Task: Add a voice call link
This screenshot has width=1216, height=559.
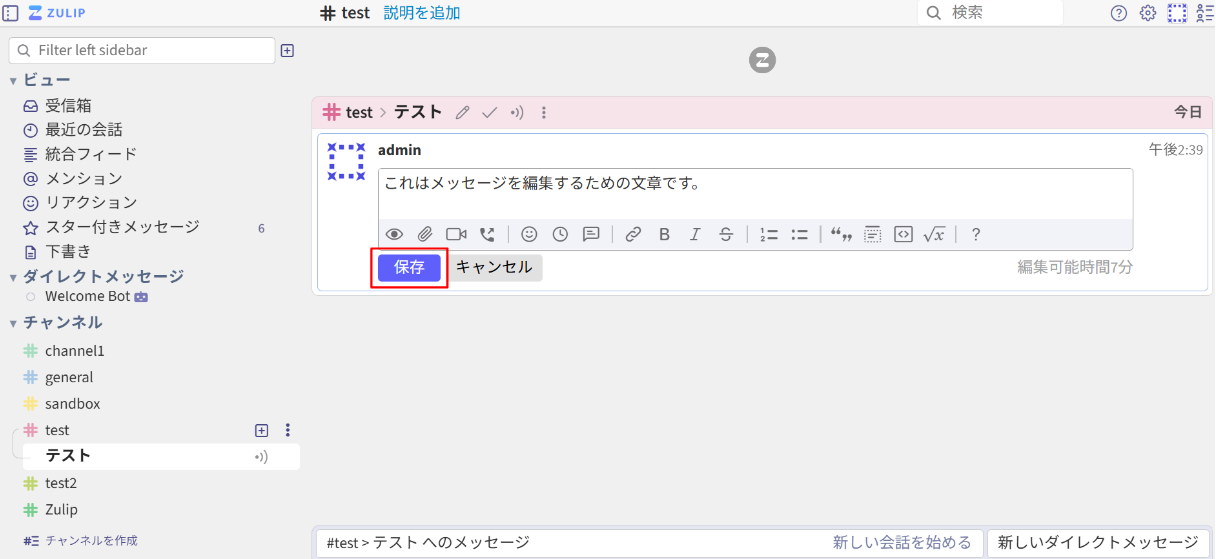Action: (487, 234)
